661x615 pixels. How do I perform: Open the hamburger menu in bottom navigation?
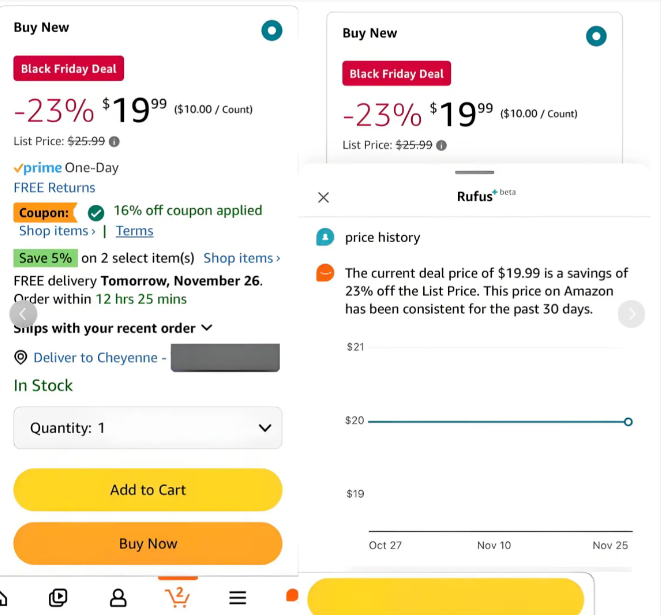[x=238, y=598]
